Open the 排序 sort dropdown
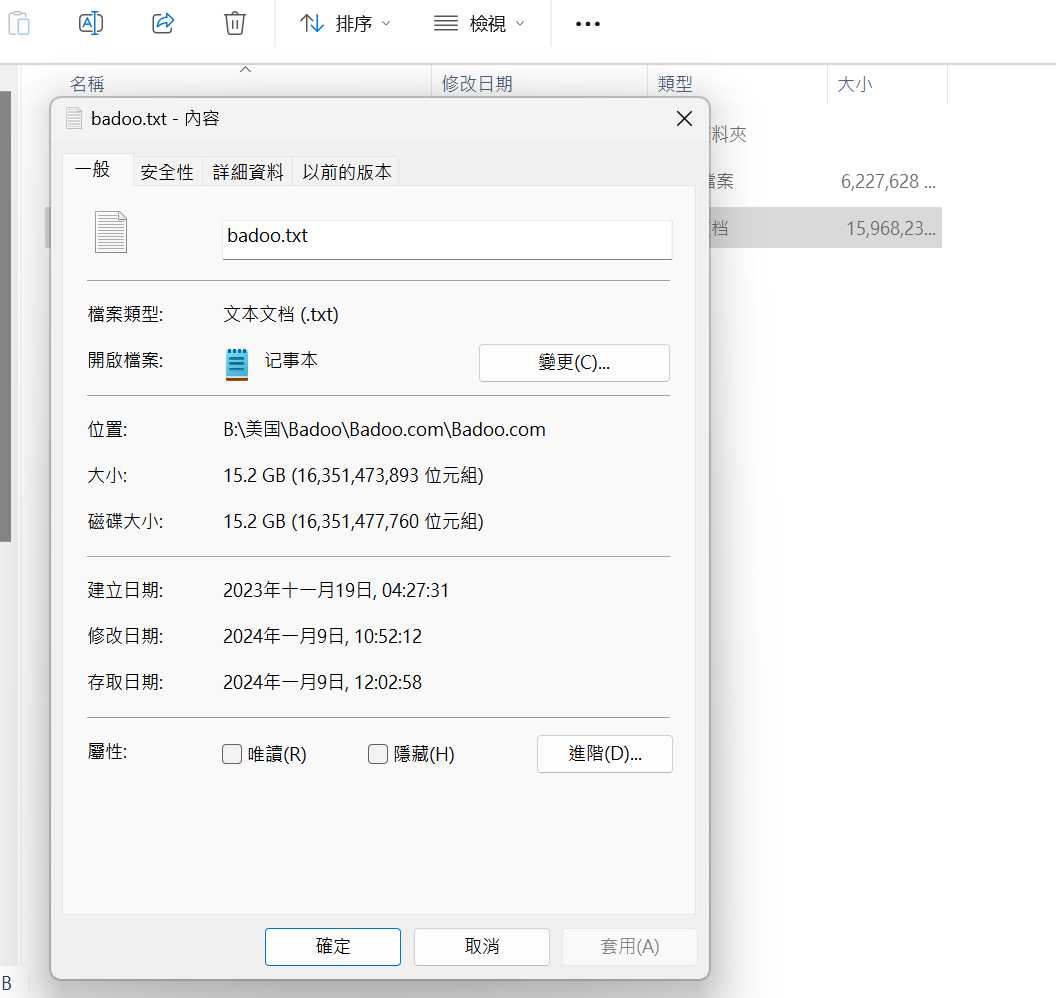The height and width of the screenshot is (998, 1056). [x=345, y=24]
